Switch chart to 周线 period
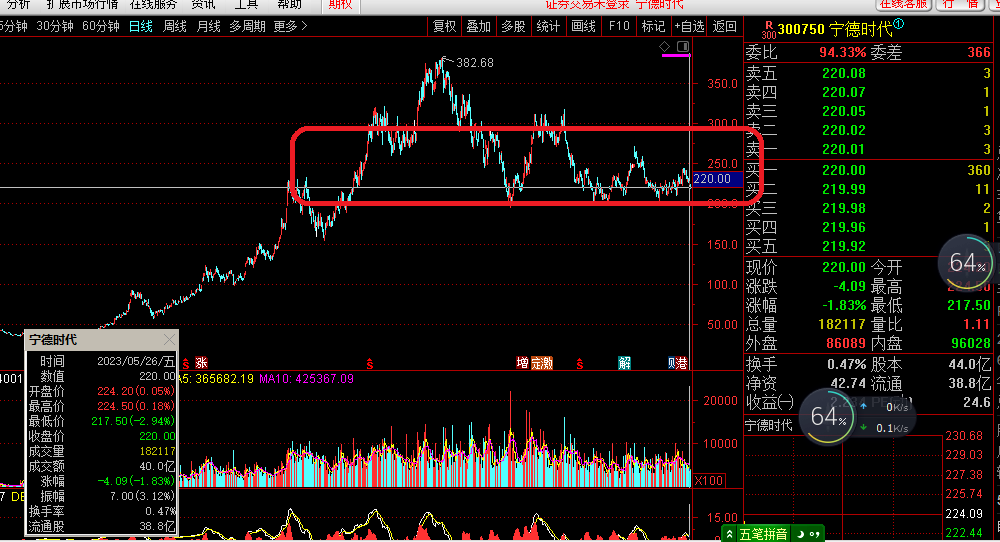The image size is (1000, 542). [x=175, y=26]
